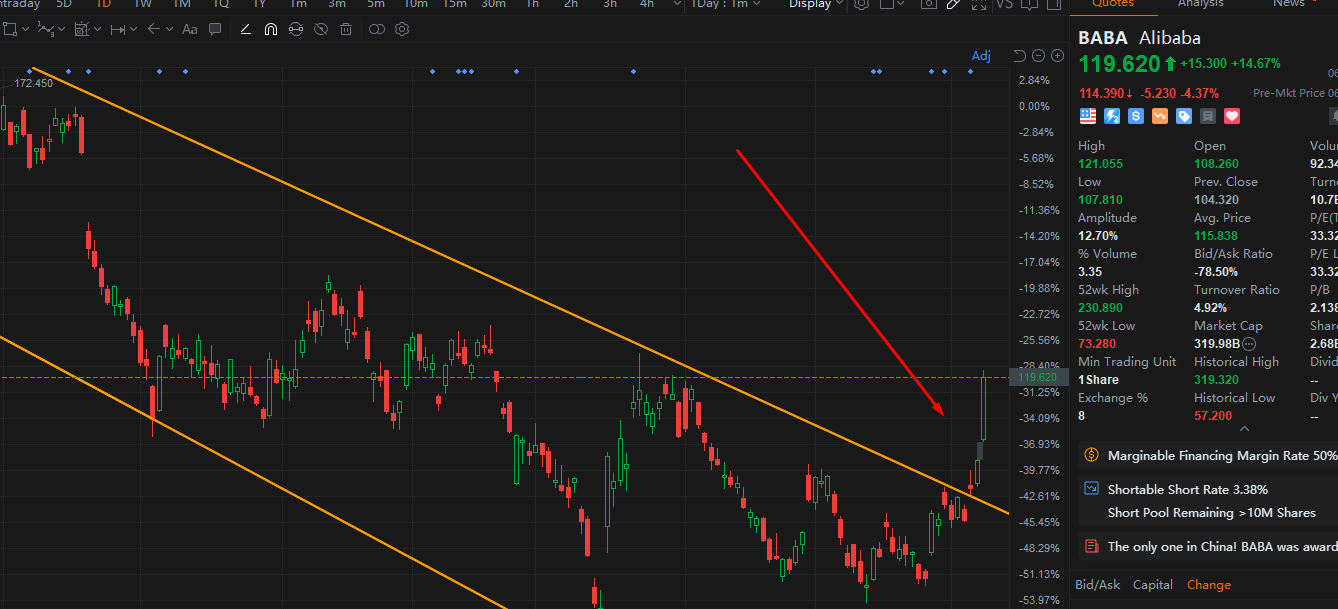
Task: Select the 1D timeframe
Action: point(103,4)
